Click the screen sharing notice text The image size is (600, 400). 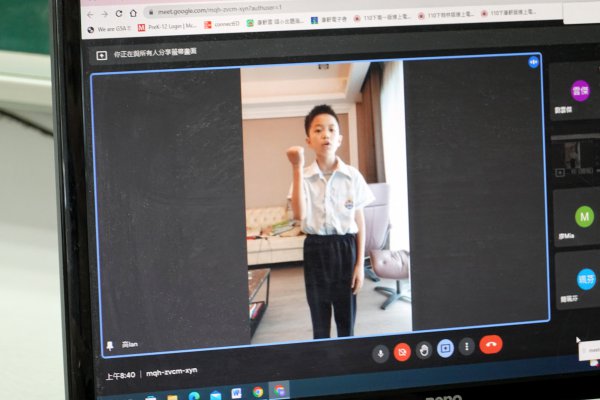tap(155, 53)
